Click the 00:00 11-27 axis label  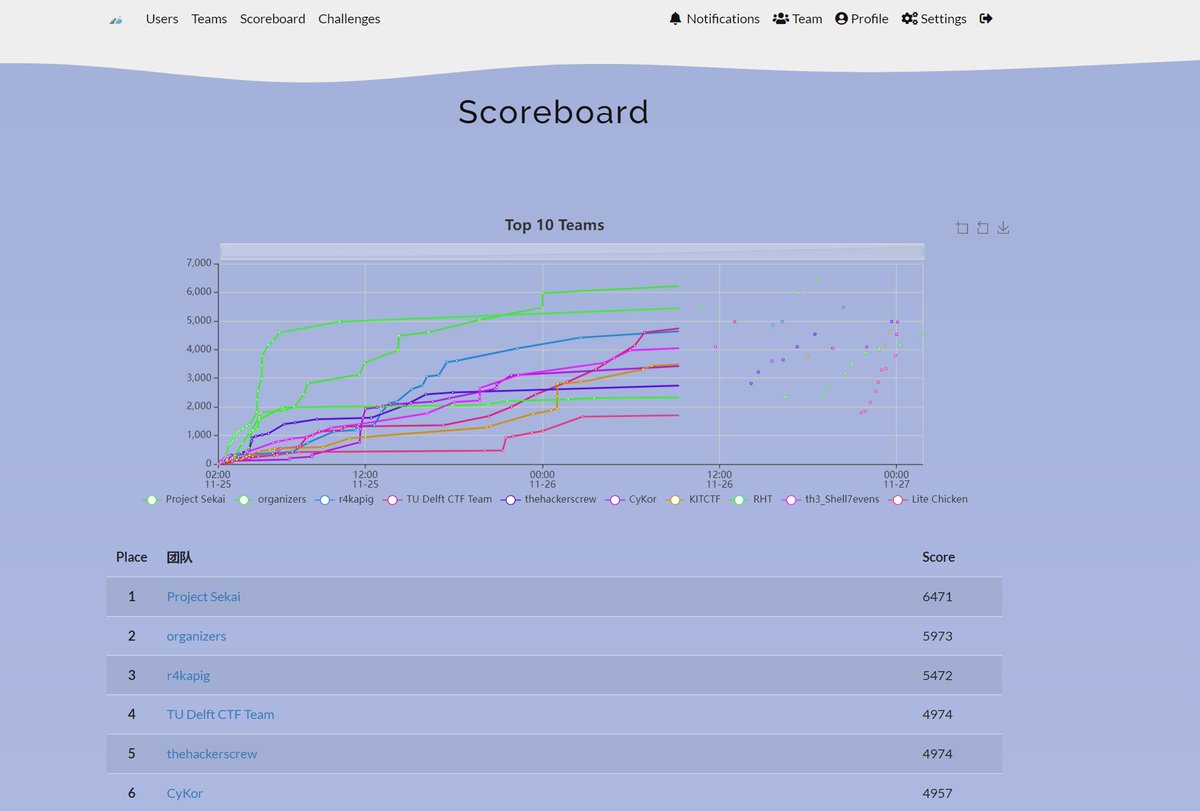tap(896, 479)
